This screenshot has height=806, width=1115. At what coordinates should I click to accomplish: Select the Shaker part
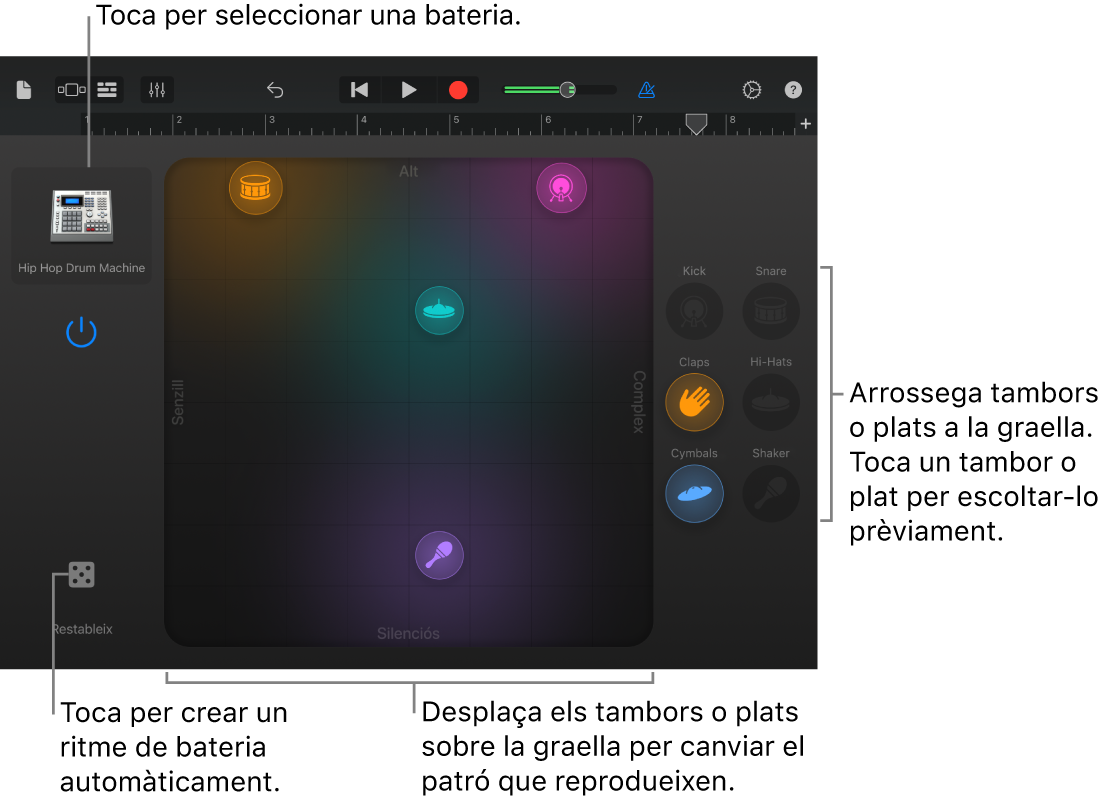[770, 493]
